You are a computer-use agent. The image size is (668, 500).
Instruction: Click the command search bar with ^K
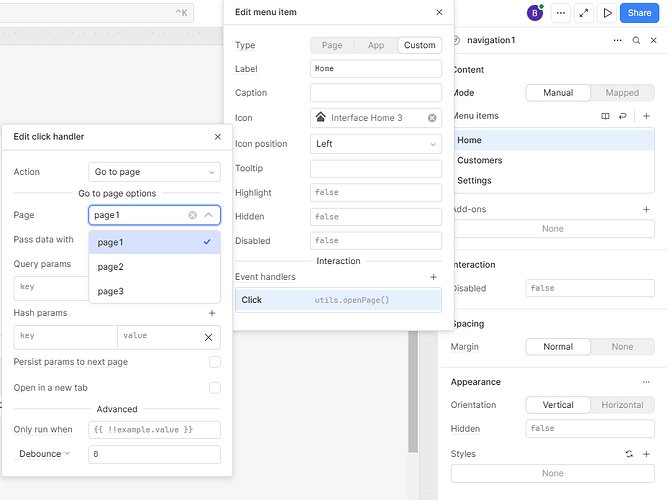(x=96, y=13)
